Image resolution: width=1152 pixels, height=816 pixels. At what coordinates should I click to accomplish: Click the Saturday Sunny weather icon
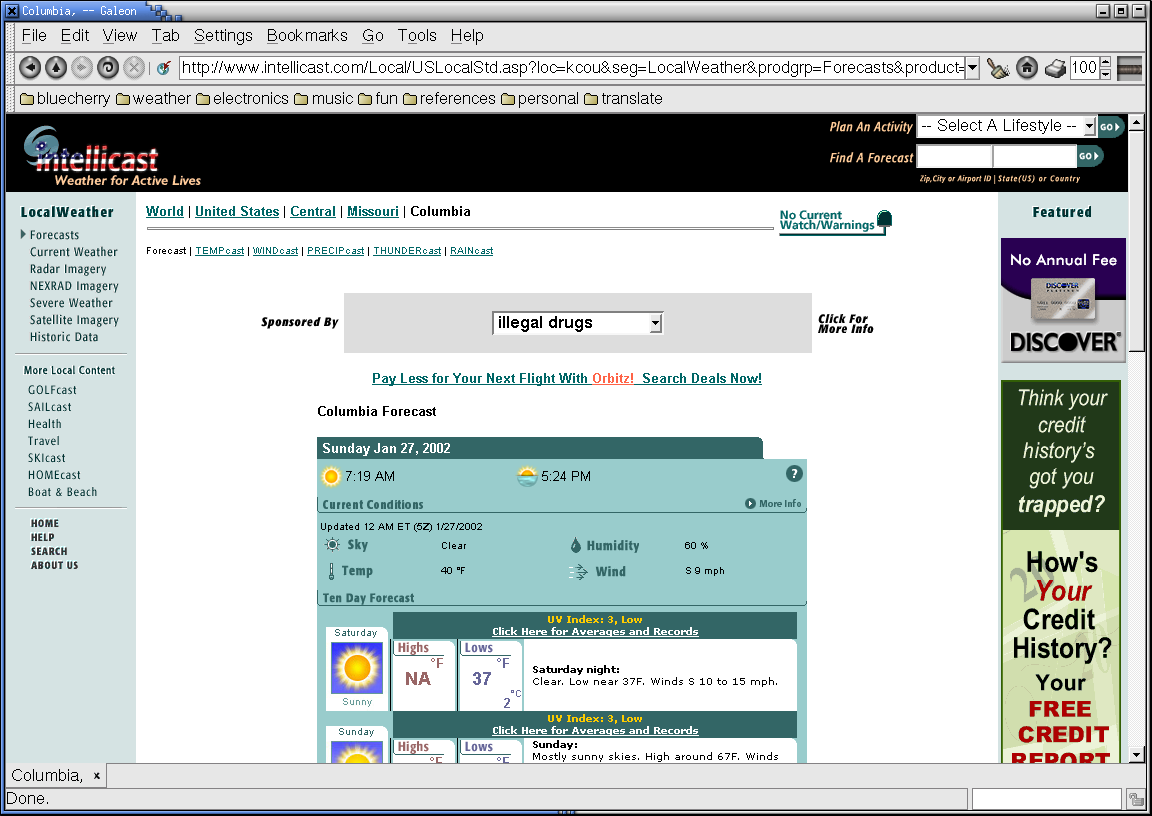[357, 668]
